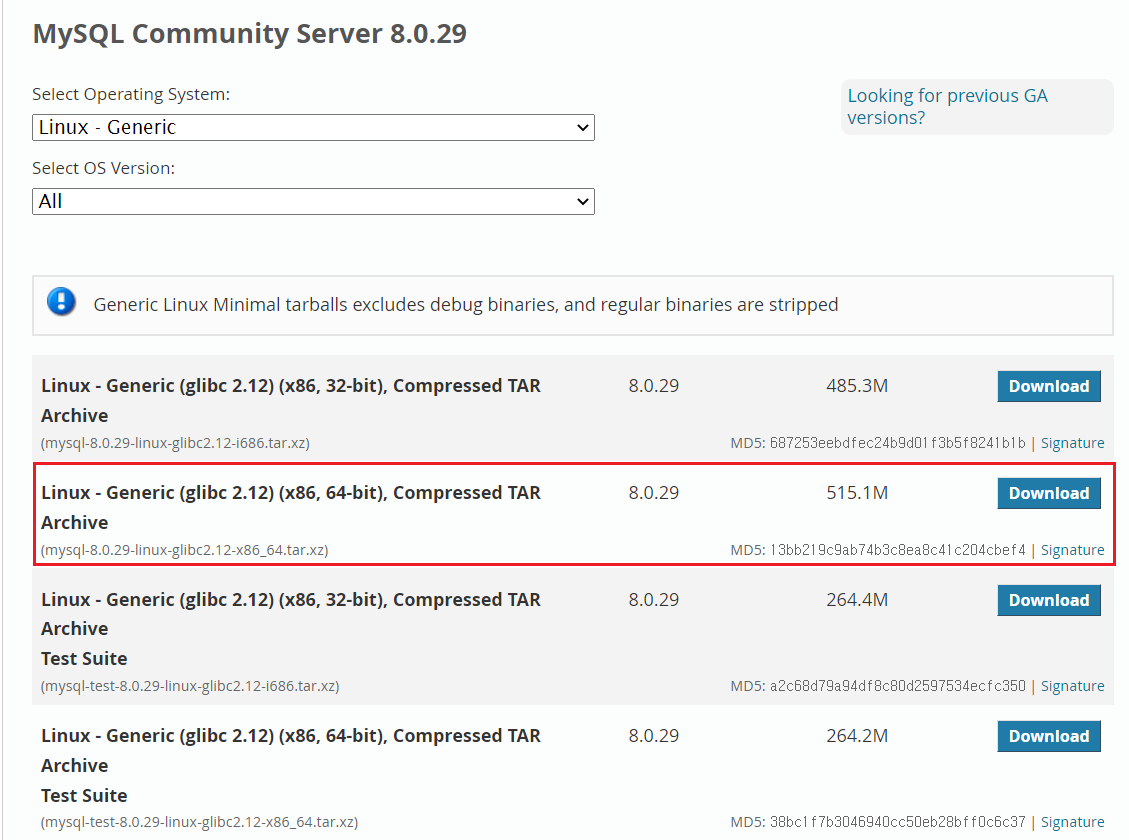Download the 264.2M 64-bit Test Suite
This screenshot has width=1129, height=840.
point(1048,736)
